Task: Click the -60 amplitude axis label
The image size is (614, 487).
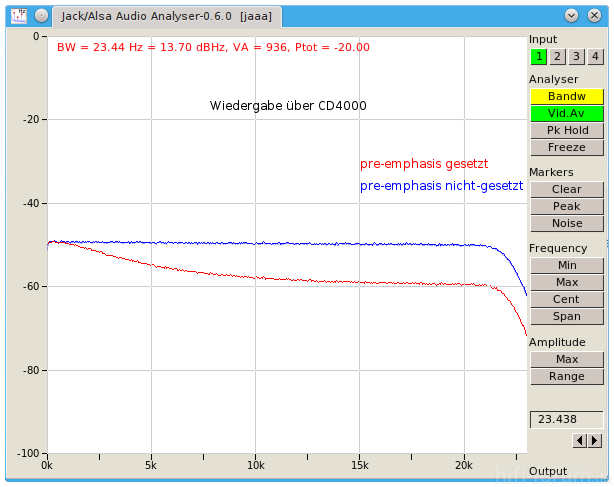Action: (32, 287)
